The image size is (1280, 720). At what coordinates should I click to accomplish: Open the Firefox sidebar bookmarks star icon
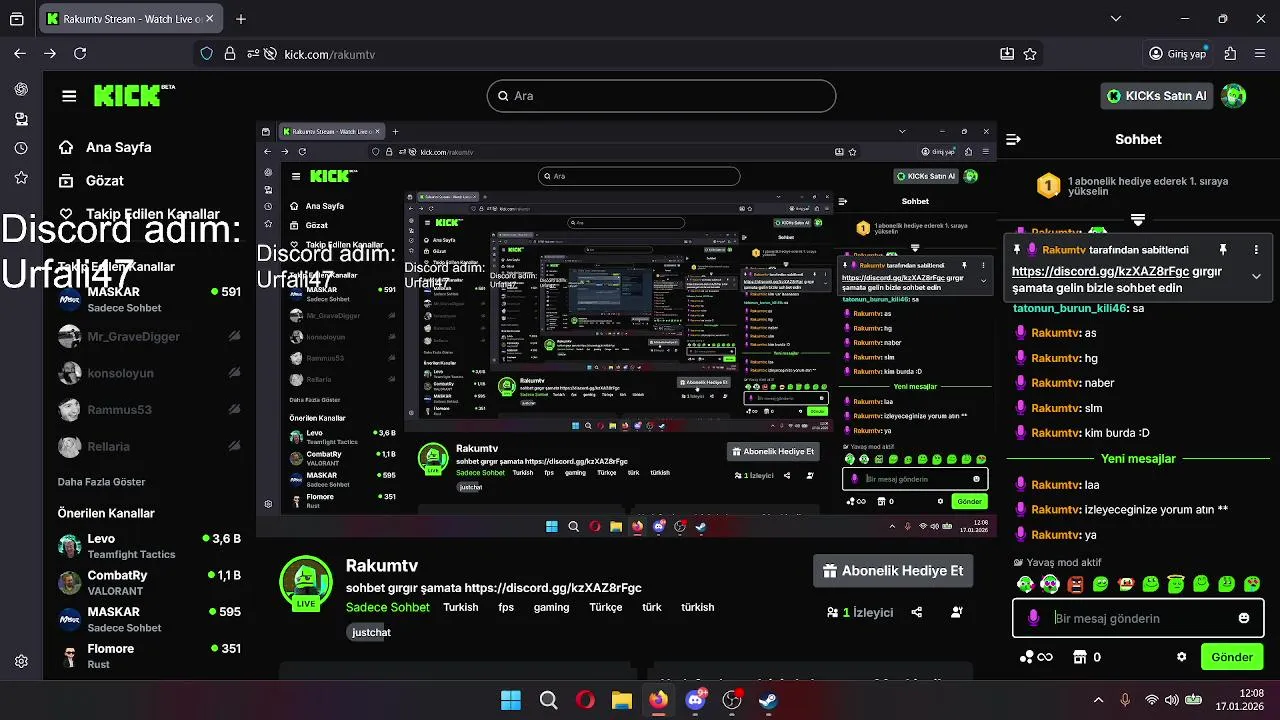(21, 178)
